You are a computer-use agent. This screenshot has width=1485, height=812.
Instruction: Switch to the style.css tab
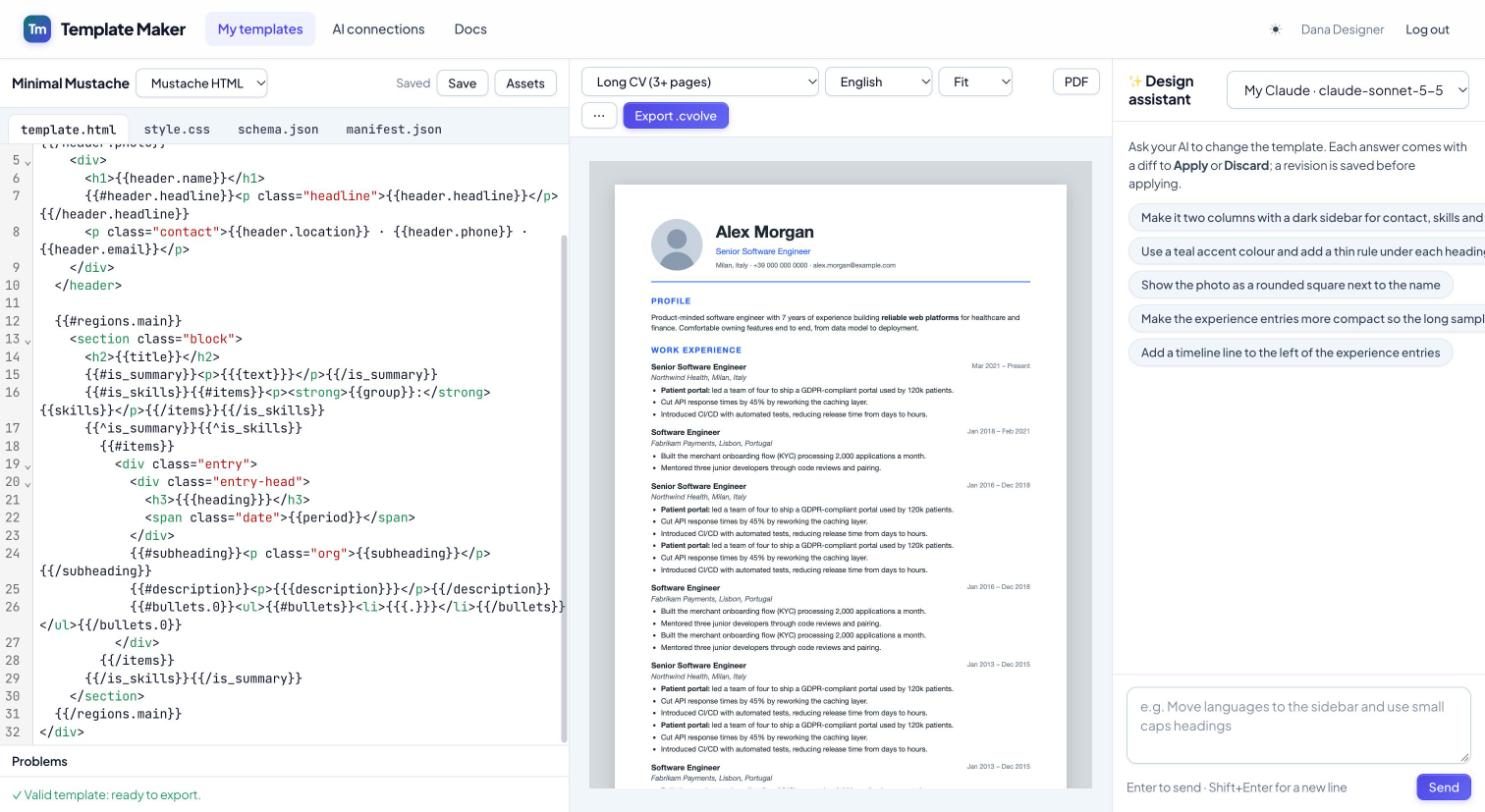tap(177, 129)
